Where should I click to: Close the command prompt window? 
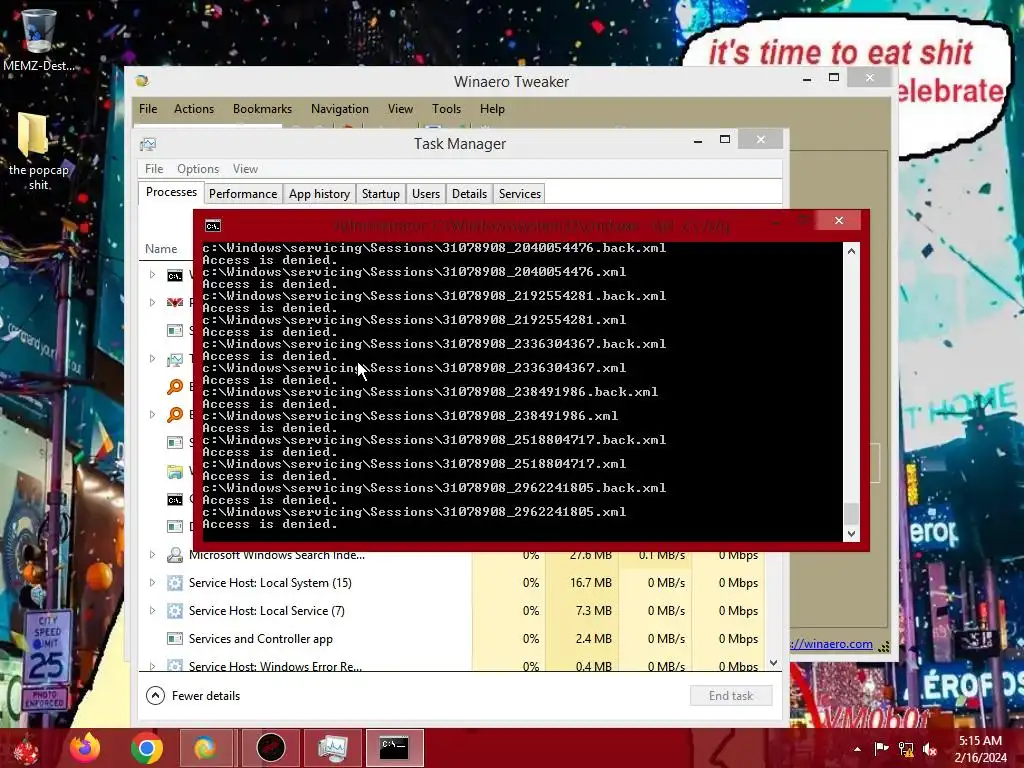tap(839, 221)
